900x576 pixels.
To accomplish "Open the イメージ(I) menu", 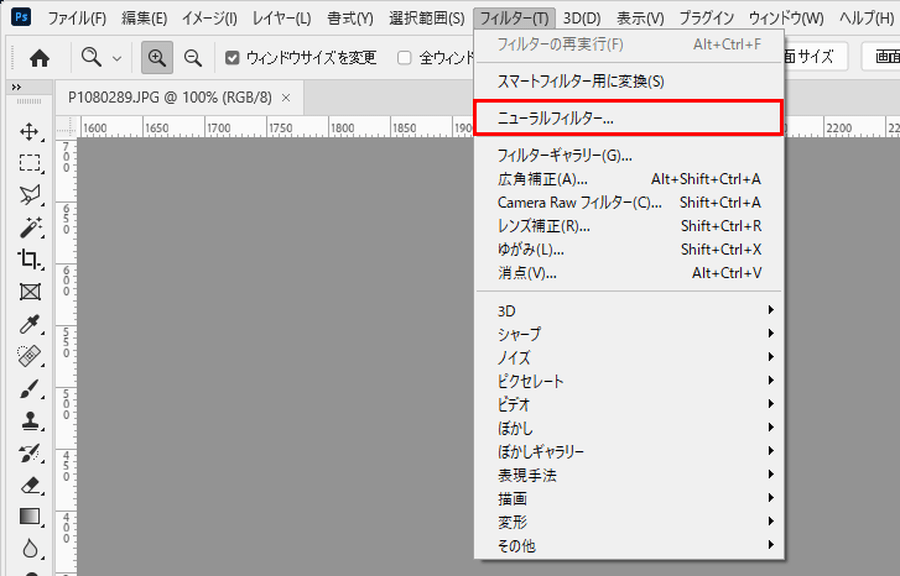I will click(210, 18).
